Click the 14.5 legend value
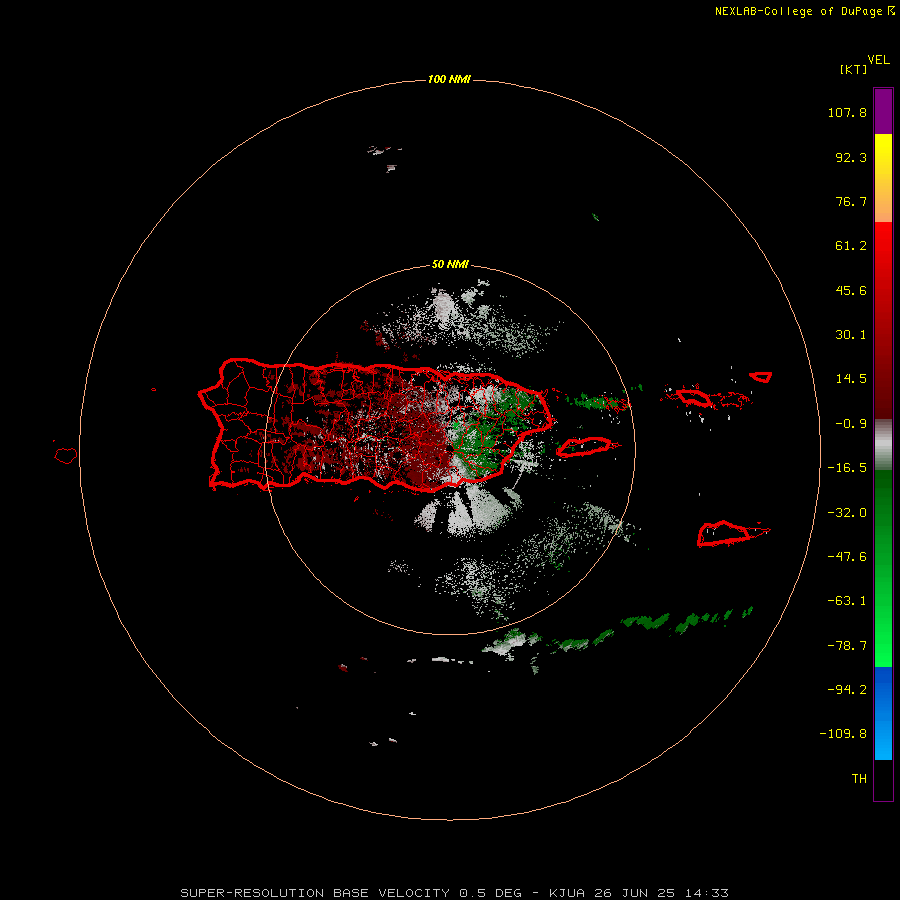This screenshot has height=900, width=900. point(851,379)
